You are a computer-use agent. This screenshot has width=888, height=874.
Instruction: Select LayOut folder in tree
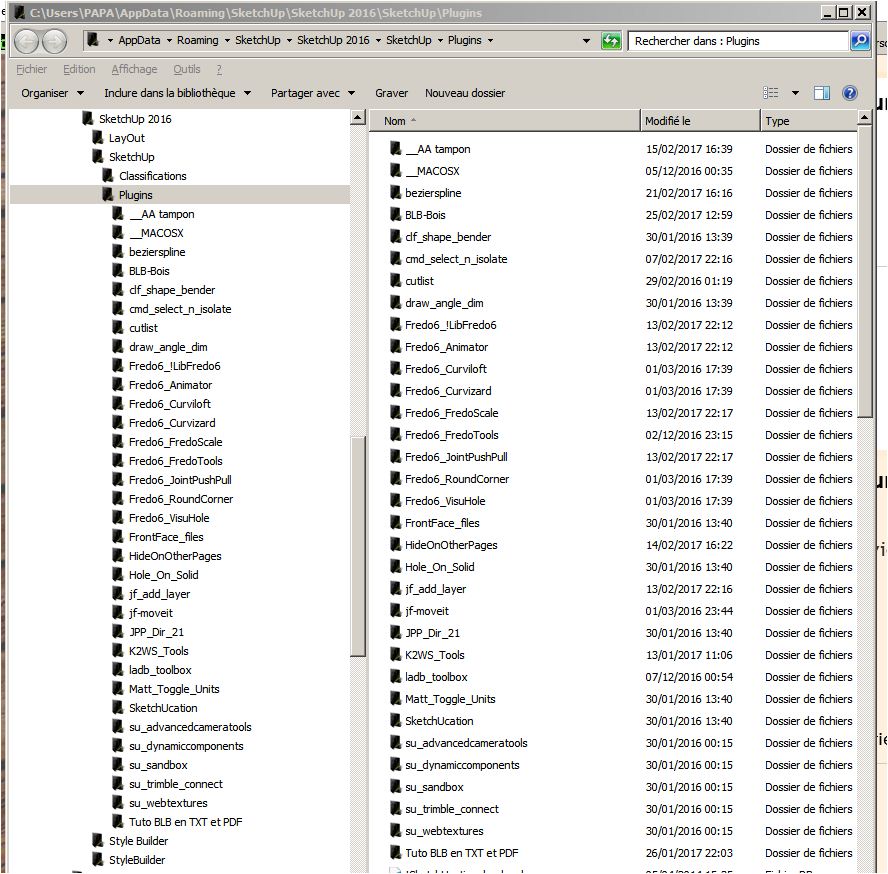coord(126,138)
